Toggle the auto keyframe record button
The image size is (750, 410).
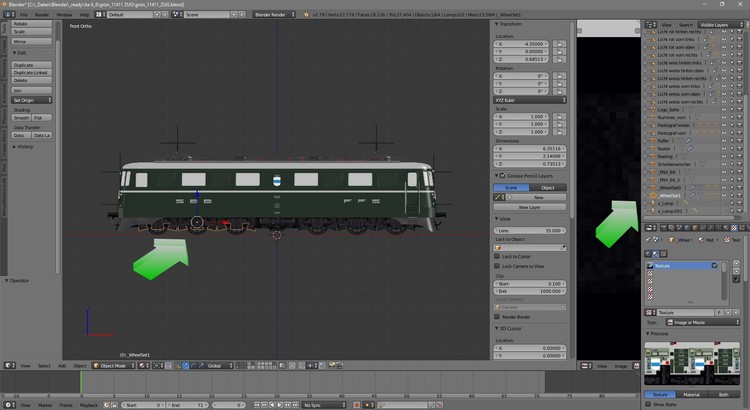click(x=356, y=405)
